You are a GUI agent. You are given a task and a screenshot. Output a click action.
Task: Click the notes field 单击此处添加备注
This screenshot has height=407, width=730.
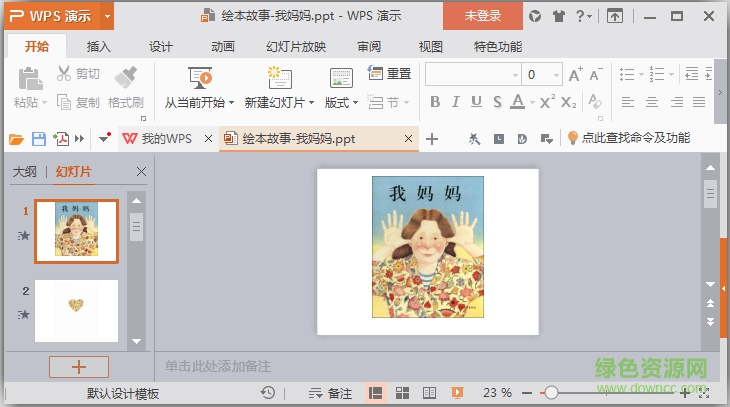click(218, 366)
